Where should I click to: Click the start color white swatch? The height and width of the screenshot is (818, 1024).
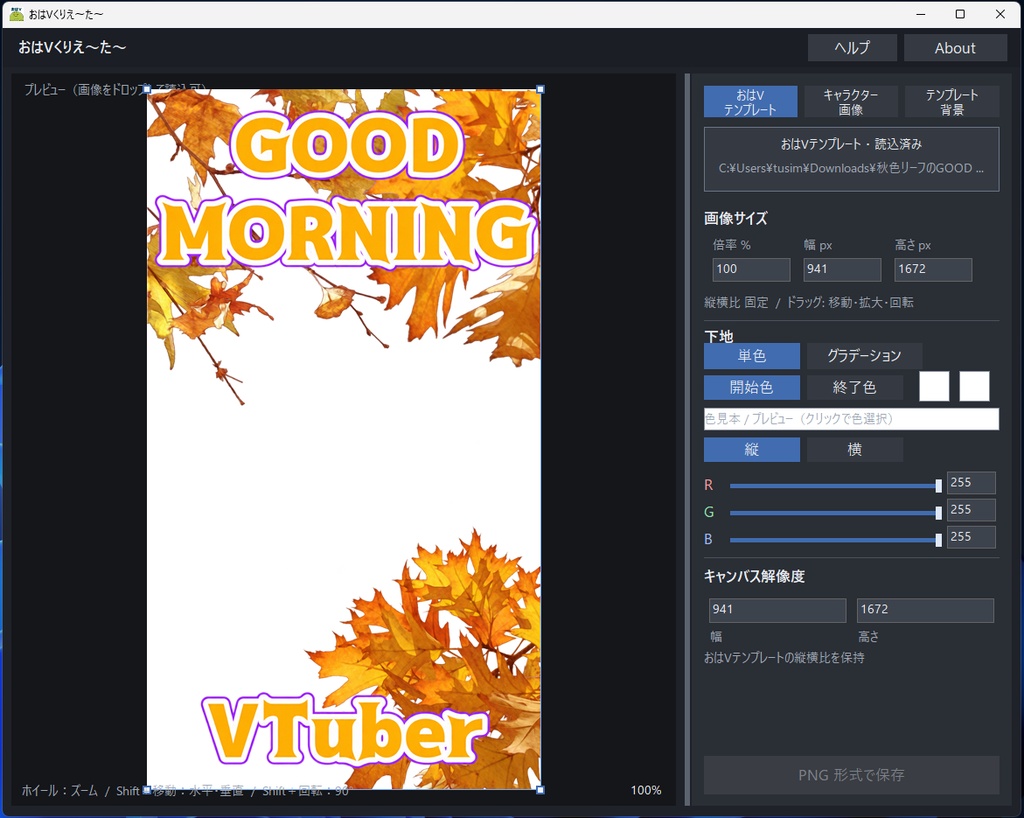934,386
